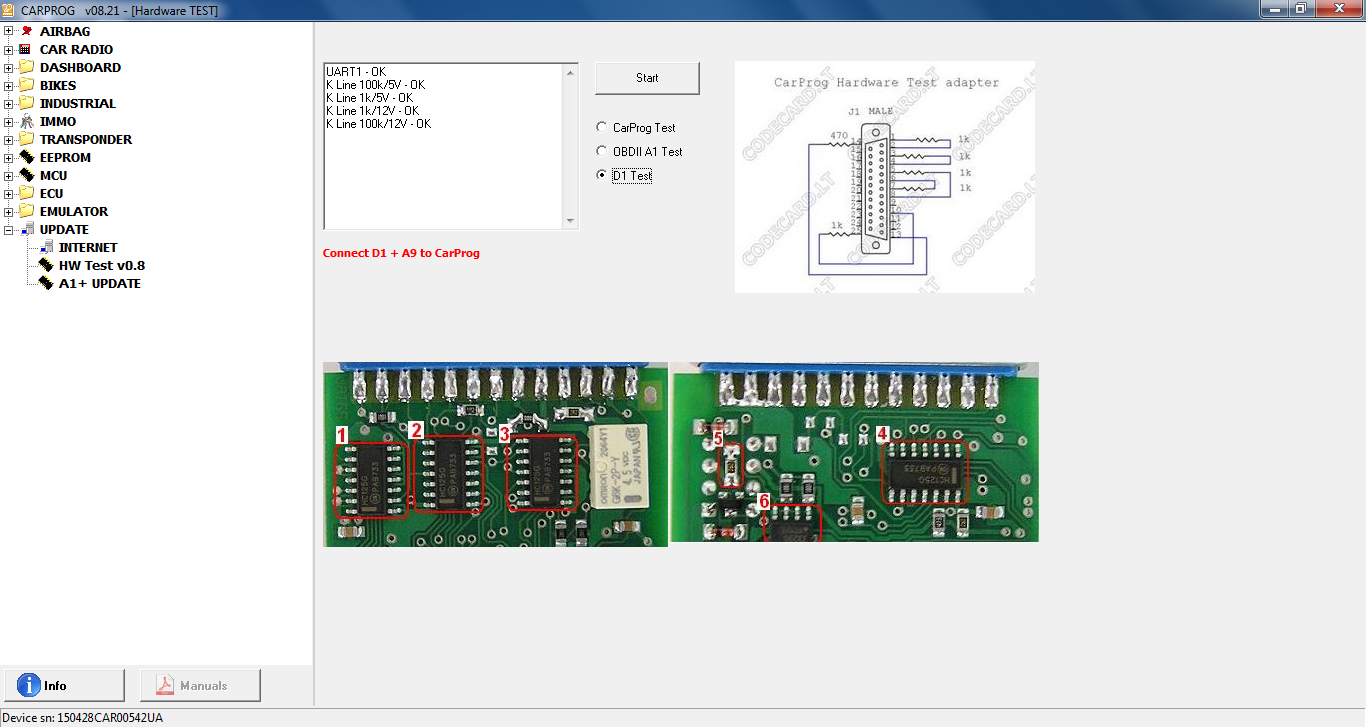Click the results list scroll down arrow
The height and width of the screenshot is (728, 1366).
(x=570, y=221)
